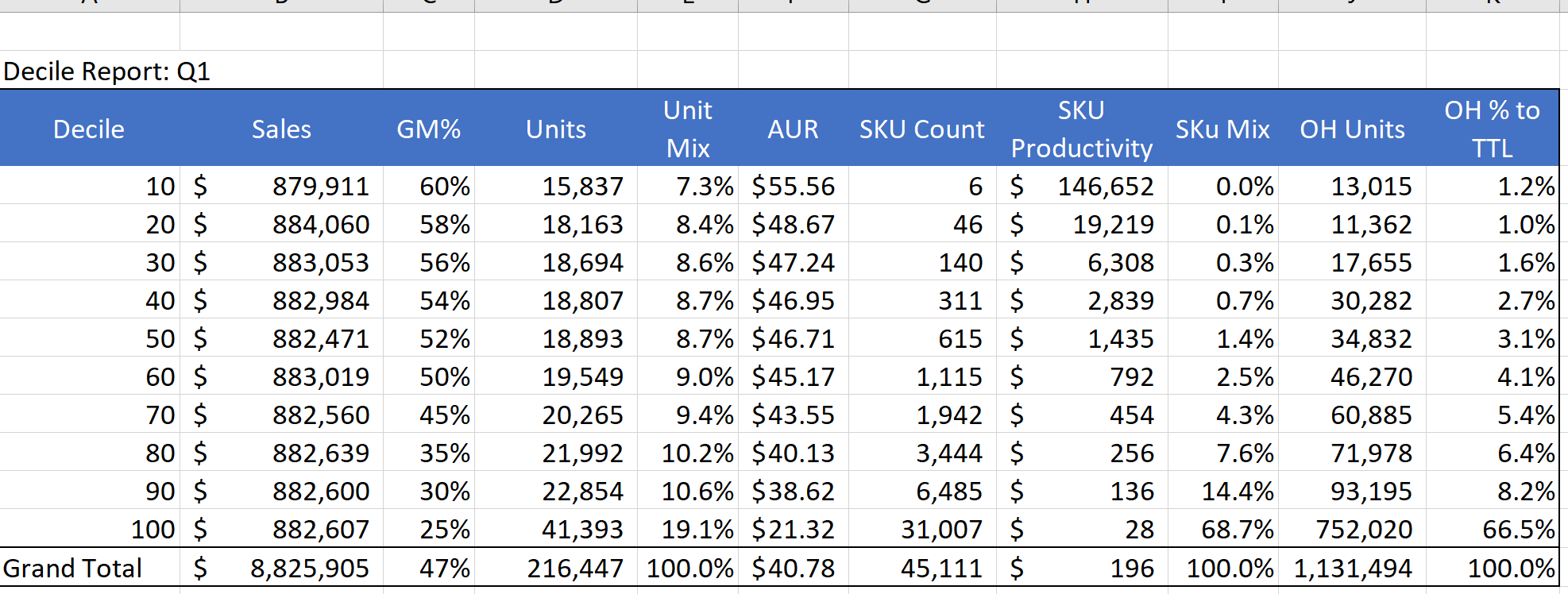Click total OH units 1,131,494
1568x594 pixels.
click(1353, 568)
